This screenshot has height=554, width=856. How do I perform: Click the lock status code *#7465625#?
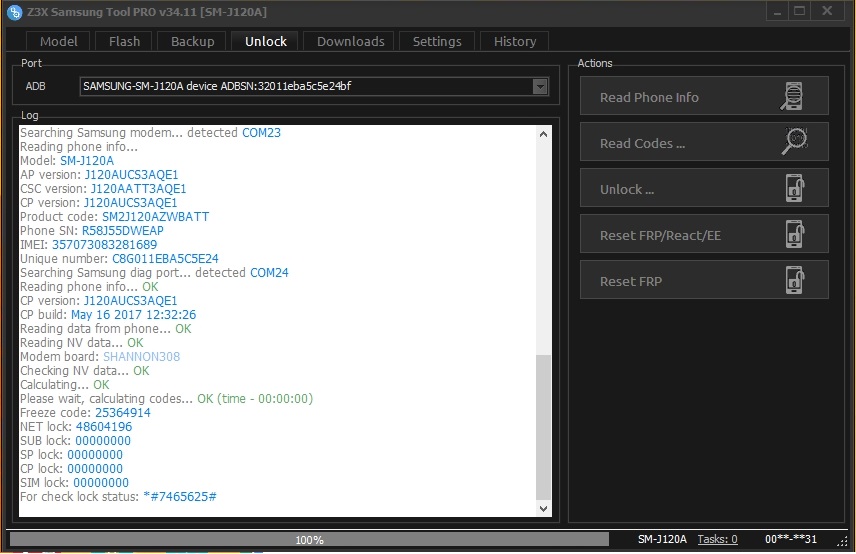tap(180, 497)
